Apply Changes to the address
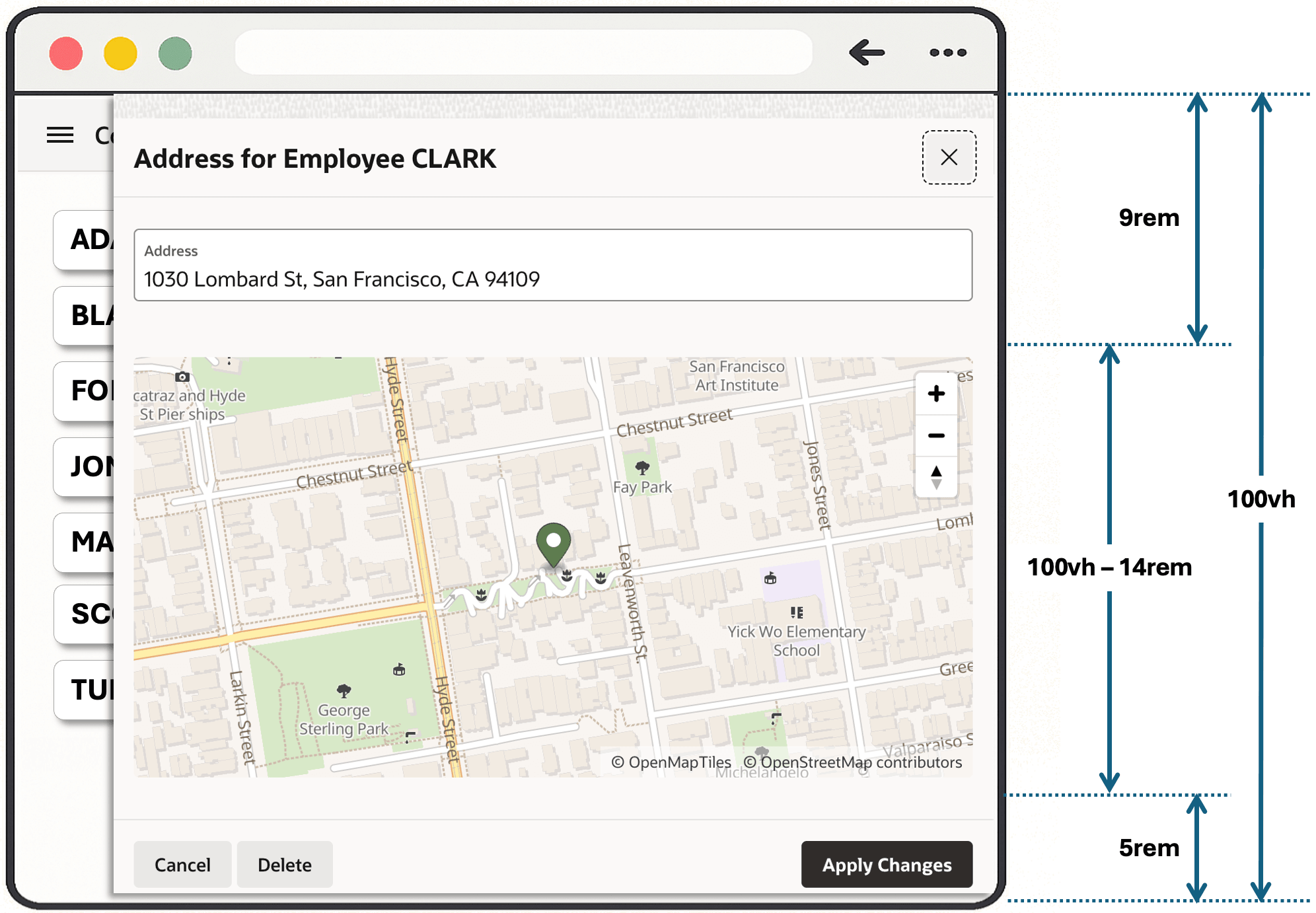 click(x=887, y=864)
